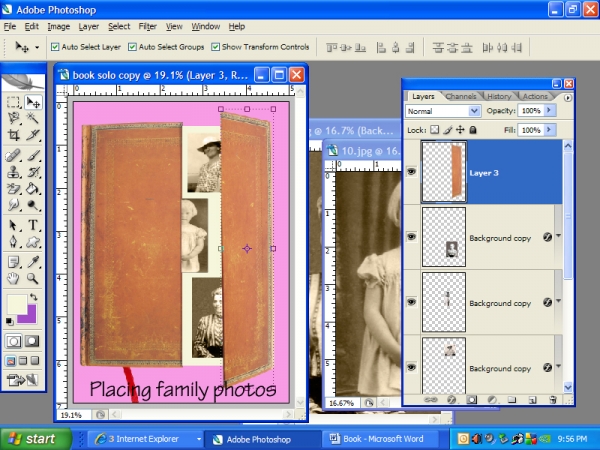The image size is (600, 450).
Task: Select the Brush tool
Action: 33,156
